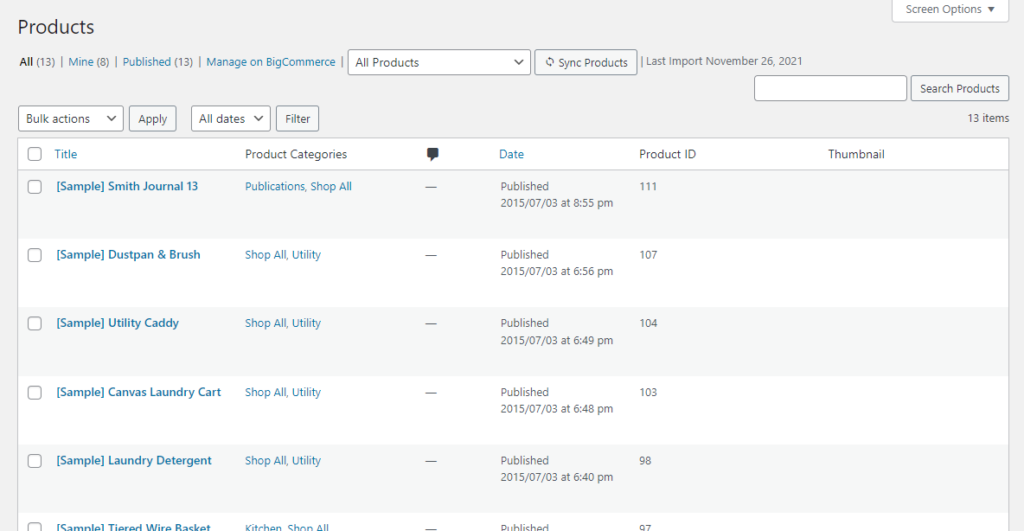This screenshot has height=531, width=1024.
Task: Click Shop All in Smith Journal row
Action: tap(331, 186)
